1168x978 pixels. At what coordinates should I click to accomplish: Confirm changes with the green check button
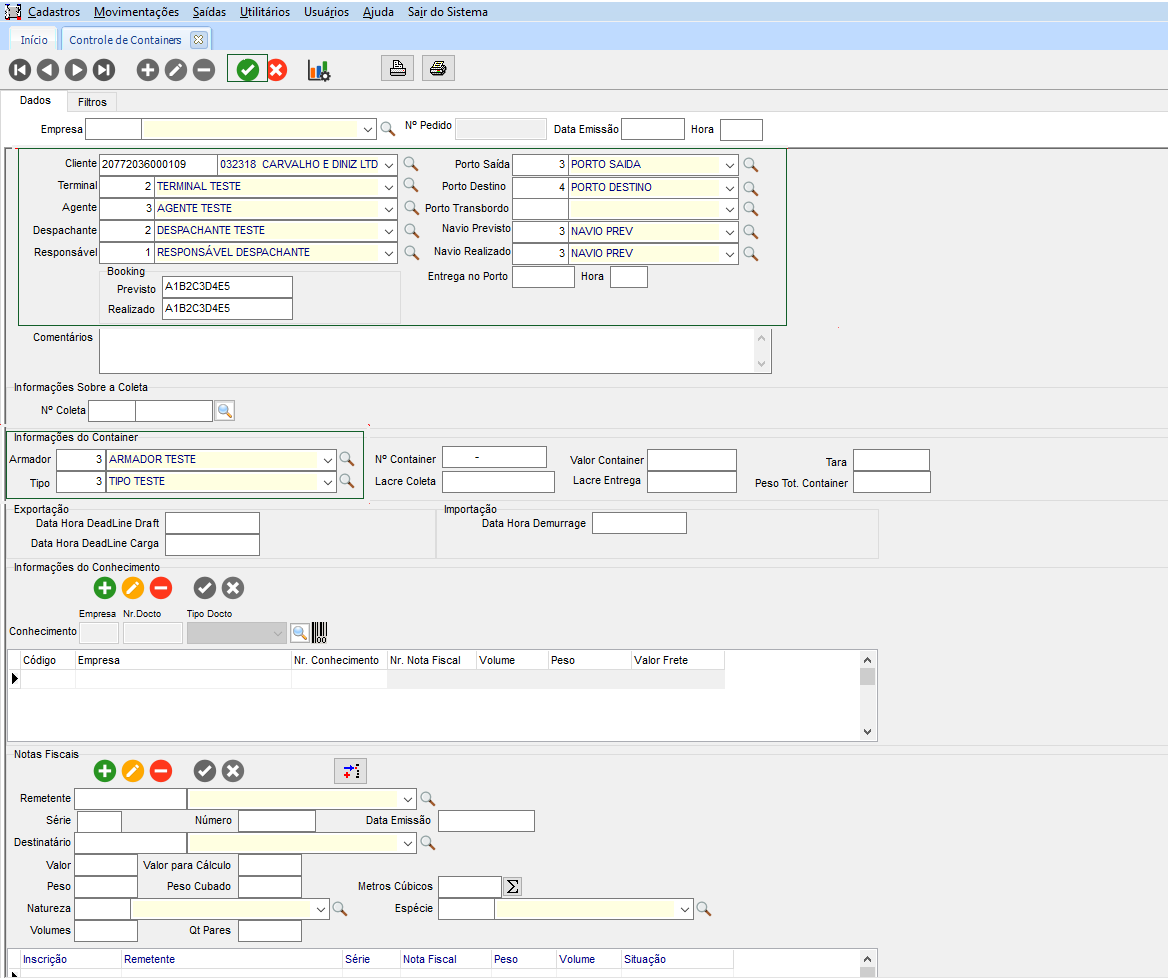pyautogui.click(x=248, y=70)
